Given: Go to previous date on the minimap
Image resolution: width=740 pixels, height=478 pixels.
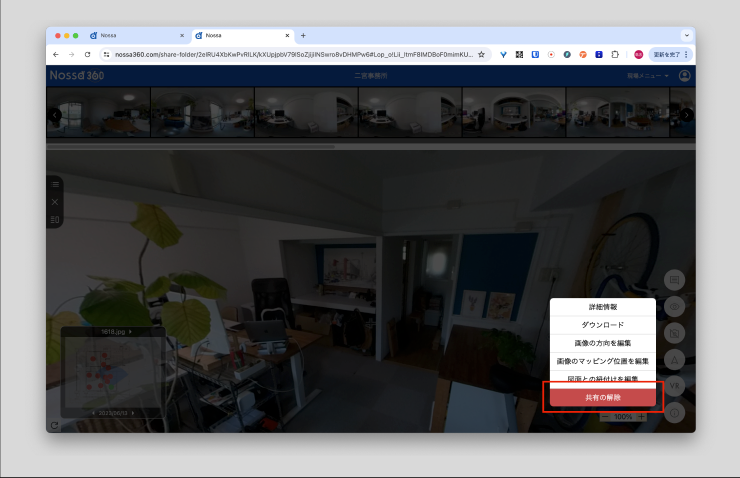Looking at the screenshot, I should click(x=93, y=413).
